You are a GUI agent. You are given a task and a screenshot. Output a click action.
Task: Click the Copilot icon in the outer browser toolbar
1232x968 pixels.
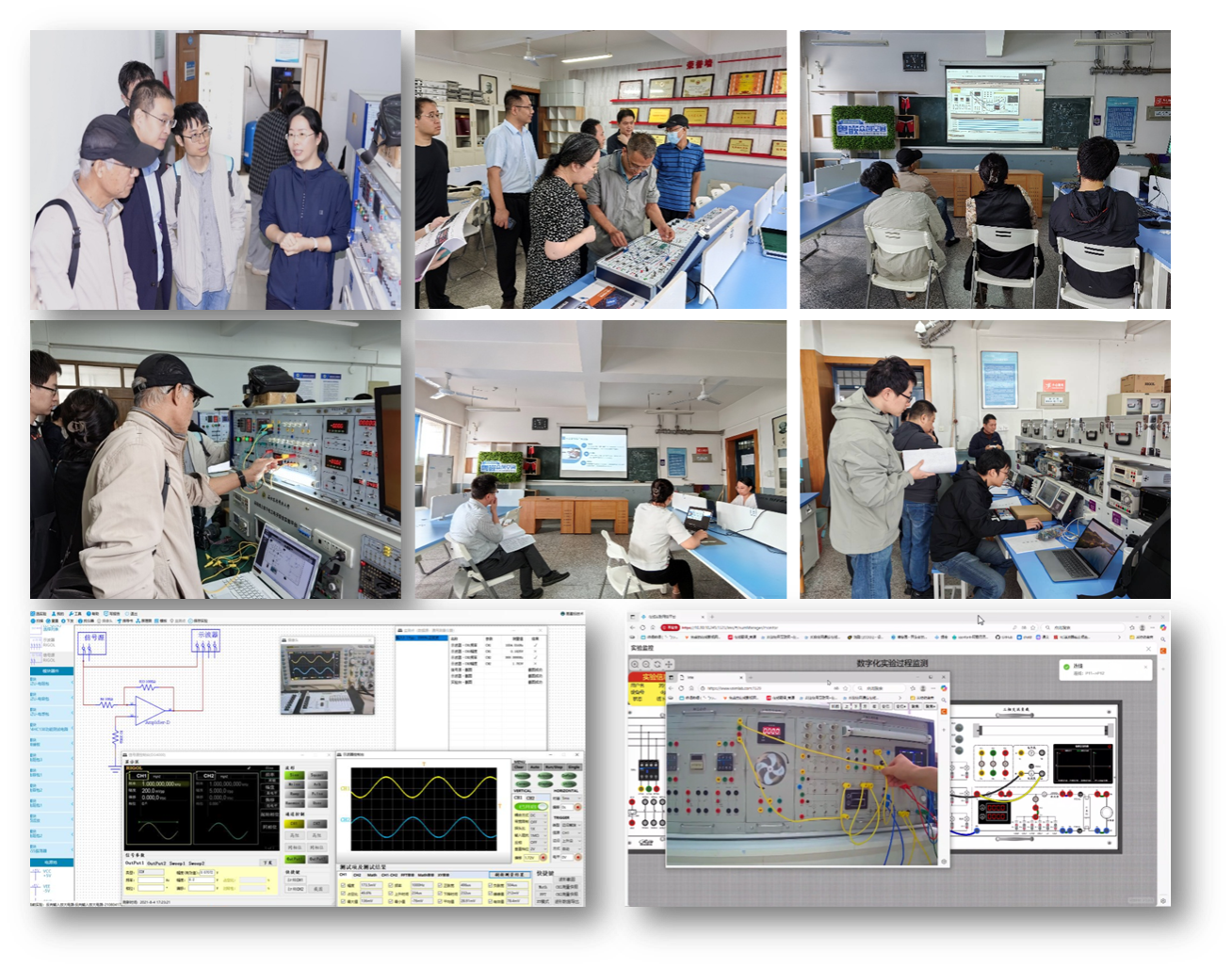pyautogui.click(x=1163, y=627)
